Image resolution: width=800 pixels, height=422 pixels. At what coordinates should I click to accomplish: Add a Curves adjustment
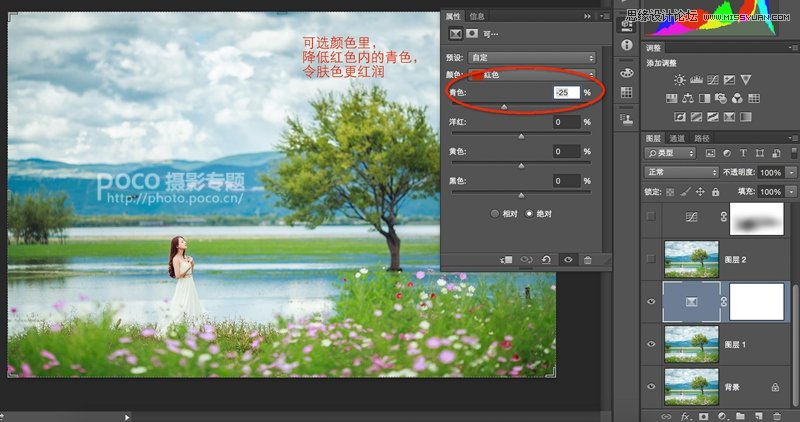coord(713,80)
